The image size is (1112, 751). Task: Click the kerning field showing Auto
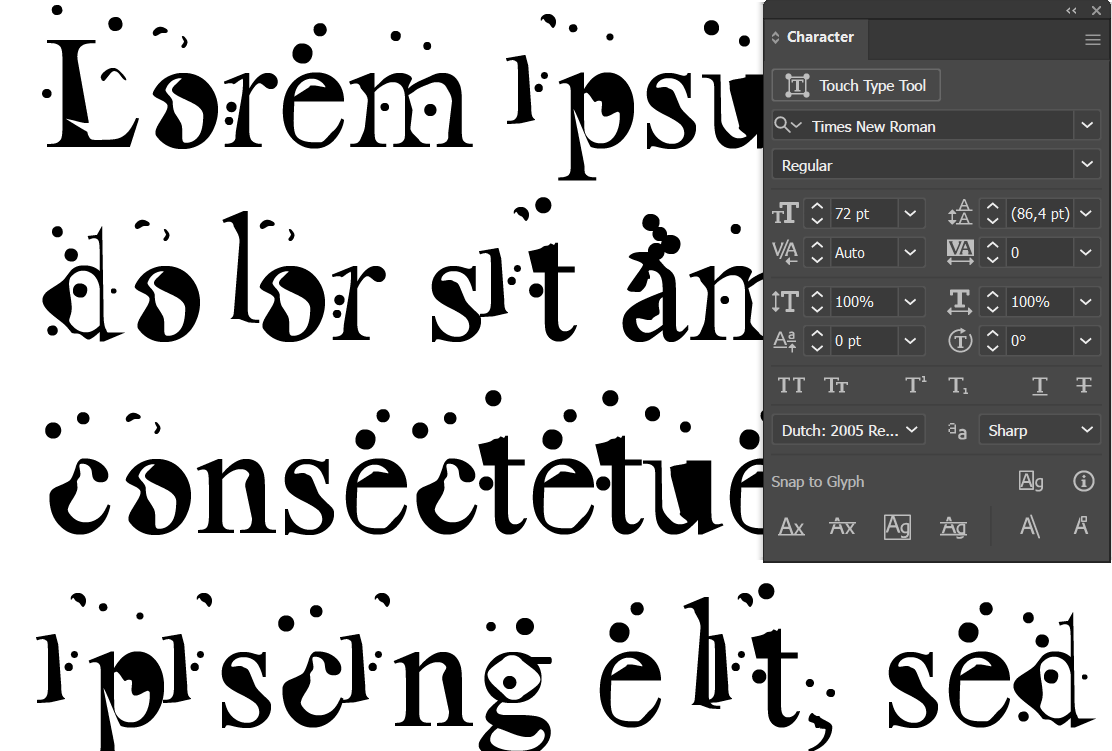pyautogui.click(x=862, y=252)
